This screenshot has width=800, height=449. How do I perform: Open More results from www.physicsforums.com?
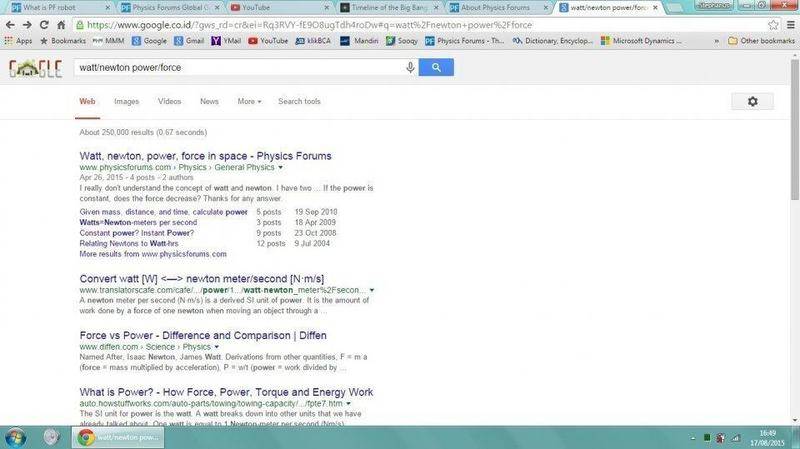coord(153,254)
